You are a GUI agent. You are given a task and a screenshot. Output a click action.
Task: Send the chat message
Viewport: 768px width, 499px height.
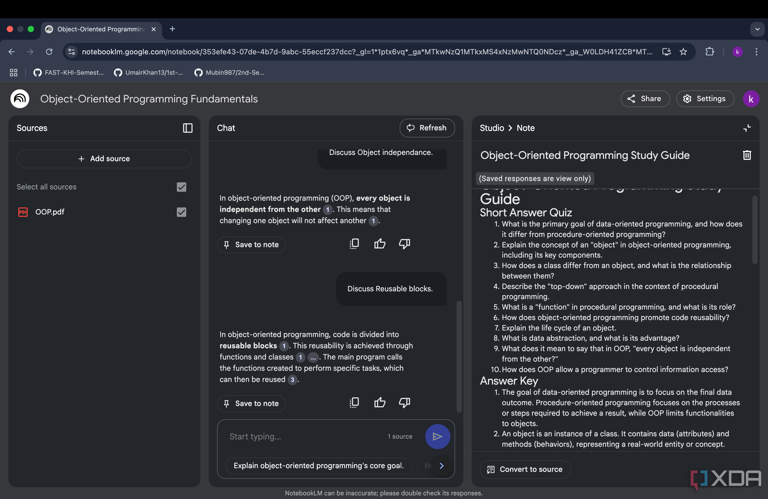click(437, 436)
